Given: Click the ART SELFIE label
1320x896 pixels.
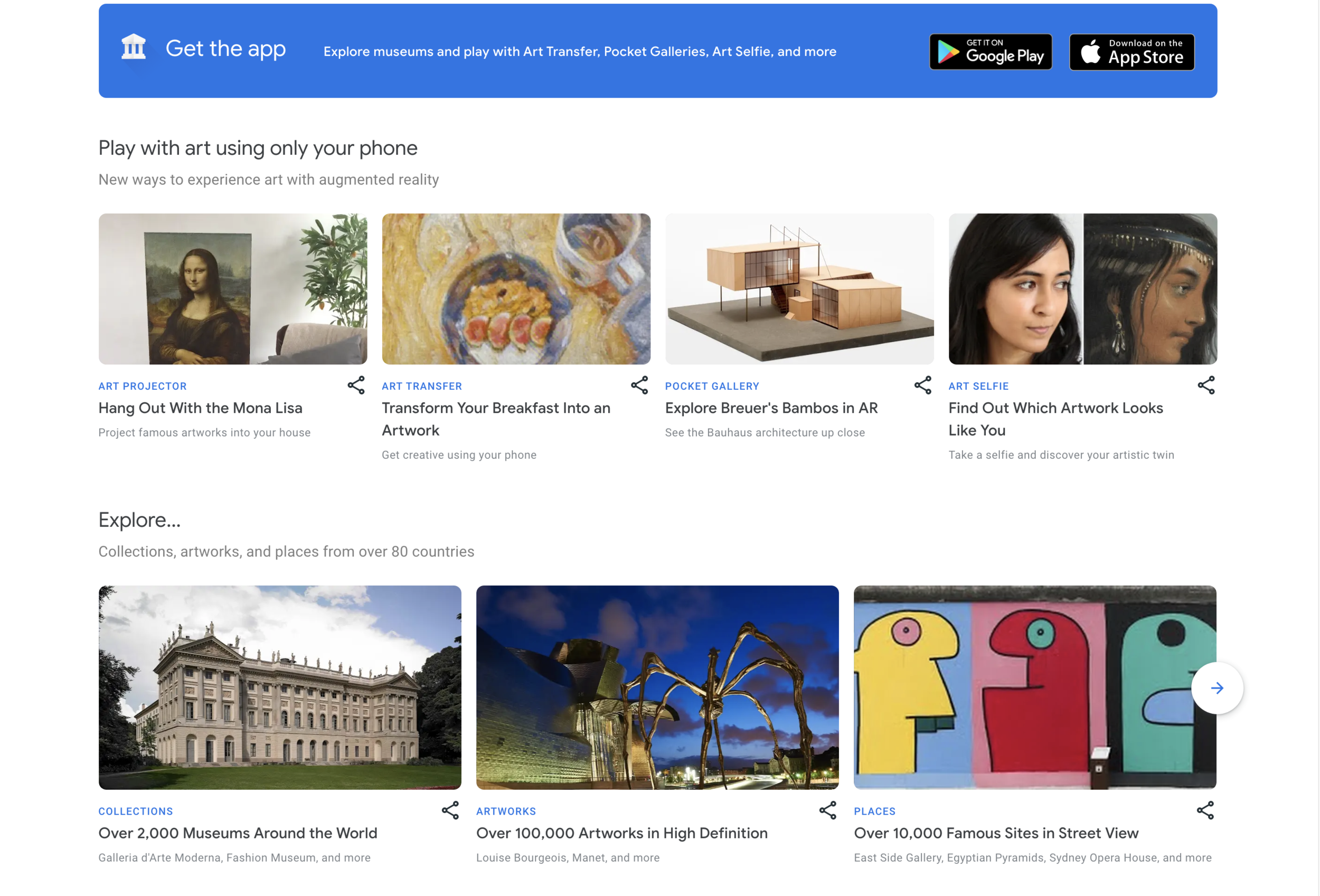Looking at the screenshot, I should point(978,386).
